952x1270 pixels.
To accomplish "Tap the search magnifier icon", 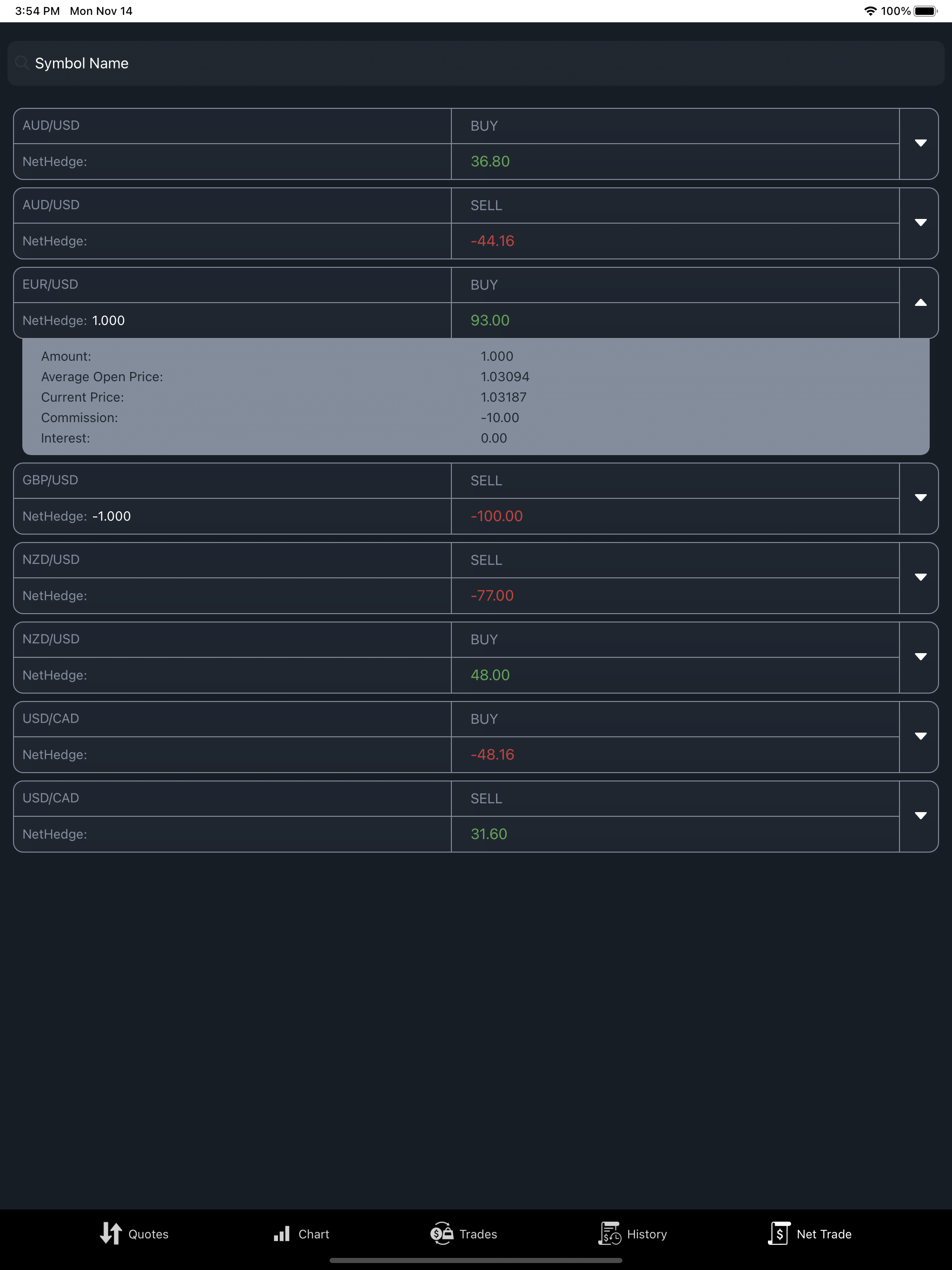I will (22, 63).
